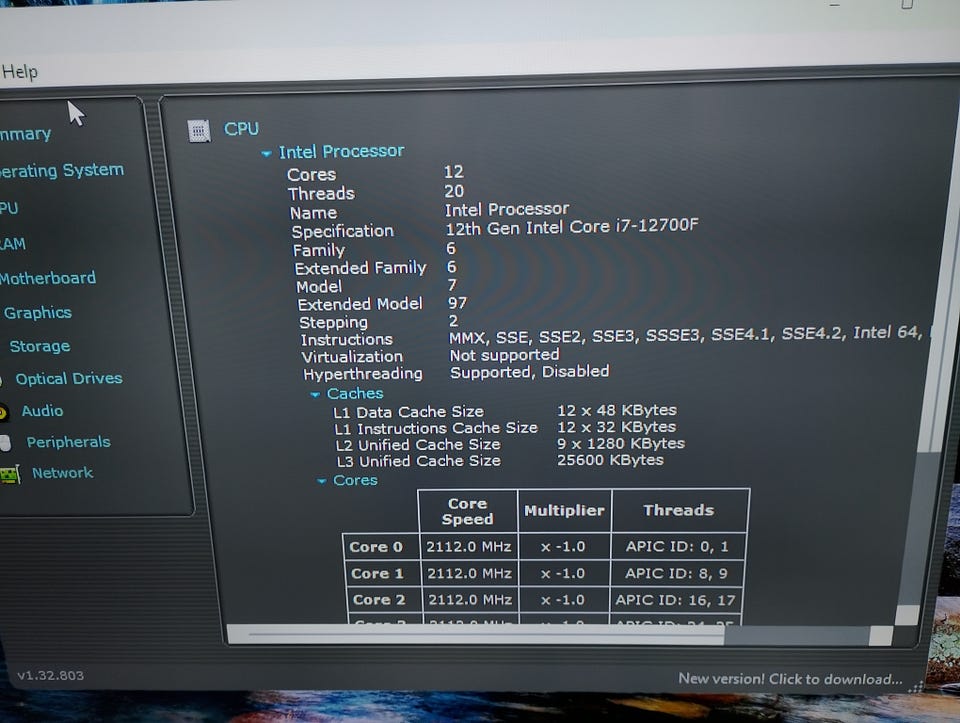Click the Extended Model value 97

click(x=457, y=303)
